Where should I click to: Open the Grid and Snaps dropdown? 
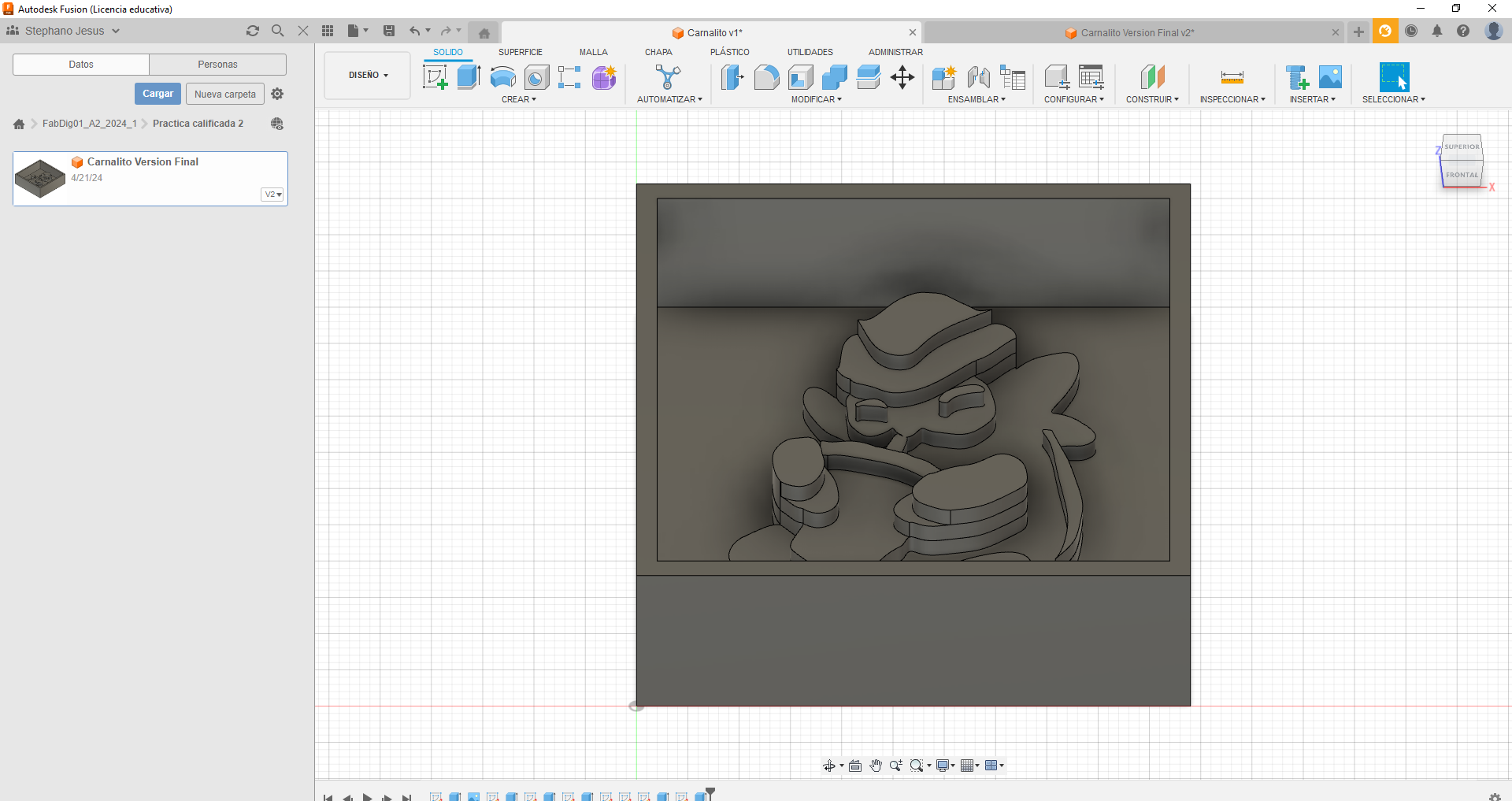pos(970,766)
